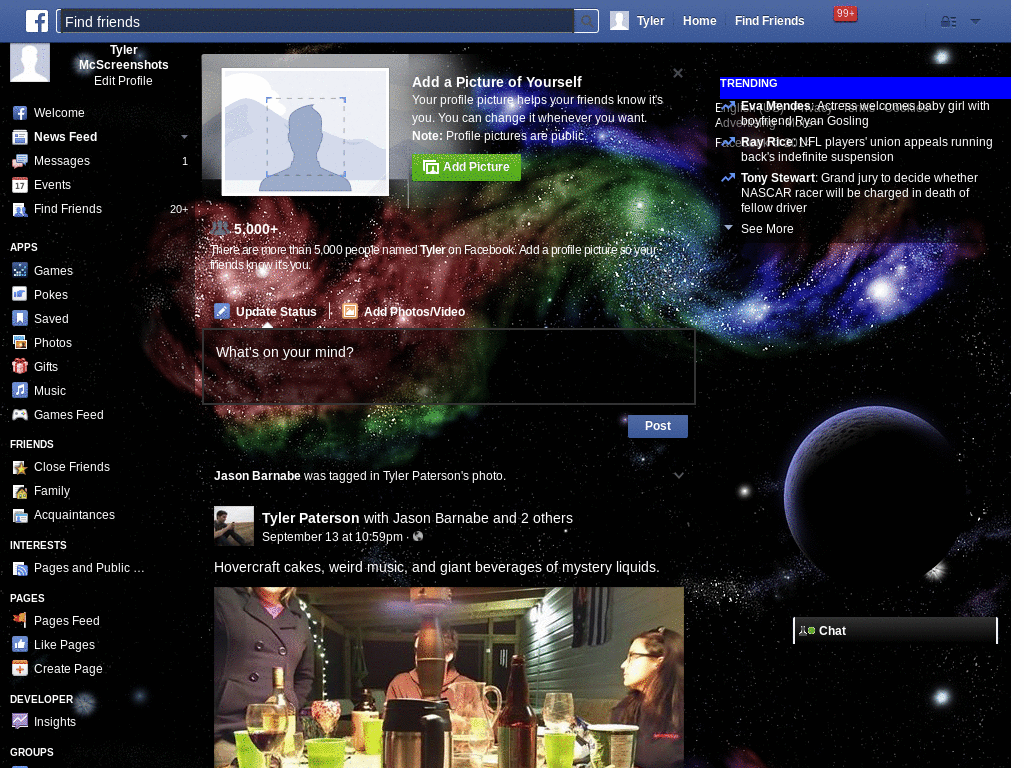The width and height of the screenshot is (1024, 768).
Task: Click the privacy shortcuts lock icon
Action: coord(948,22)
